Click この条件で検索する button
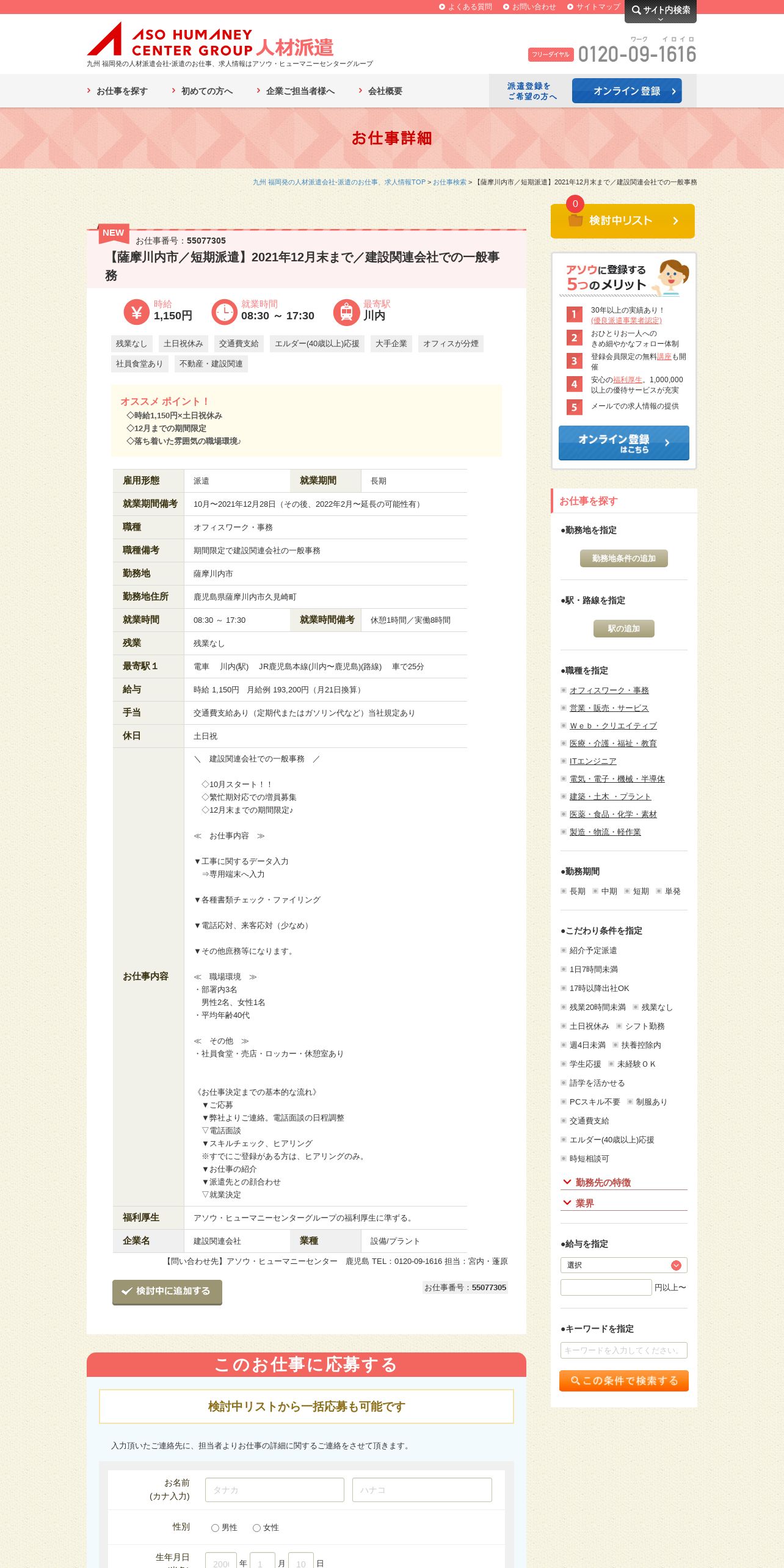The height and width of the screenshot is (1568, 784). click(x=624, y=1381)
